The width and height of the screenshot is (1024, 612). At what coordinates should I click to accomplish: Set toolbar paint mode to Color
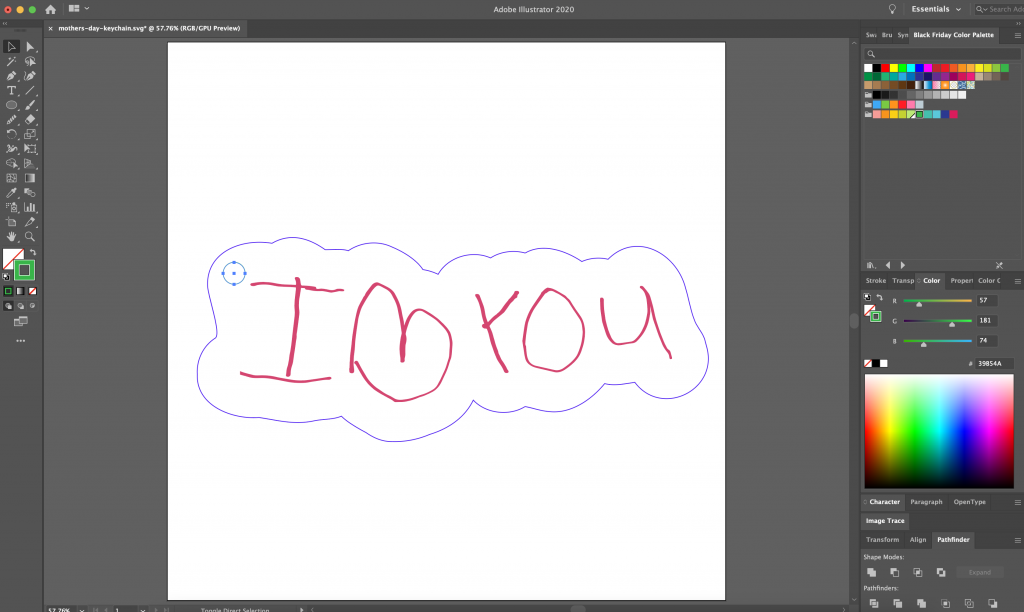tap(8, 291)
